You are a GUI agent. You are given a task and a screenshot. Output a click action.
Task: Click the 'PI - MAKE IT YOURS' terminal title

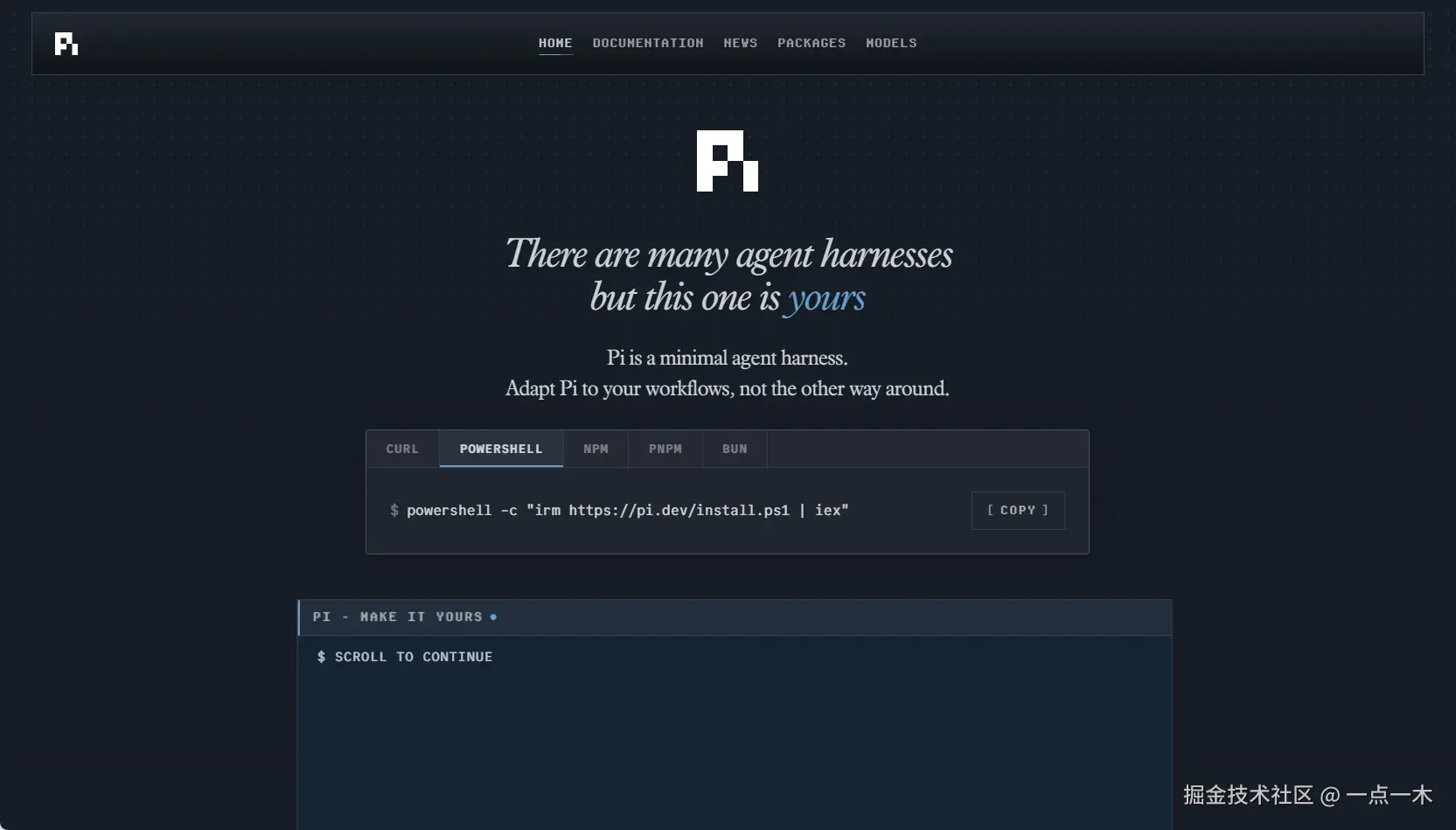tap(398, 617)
